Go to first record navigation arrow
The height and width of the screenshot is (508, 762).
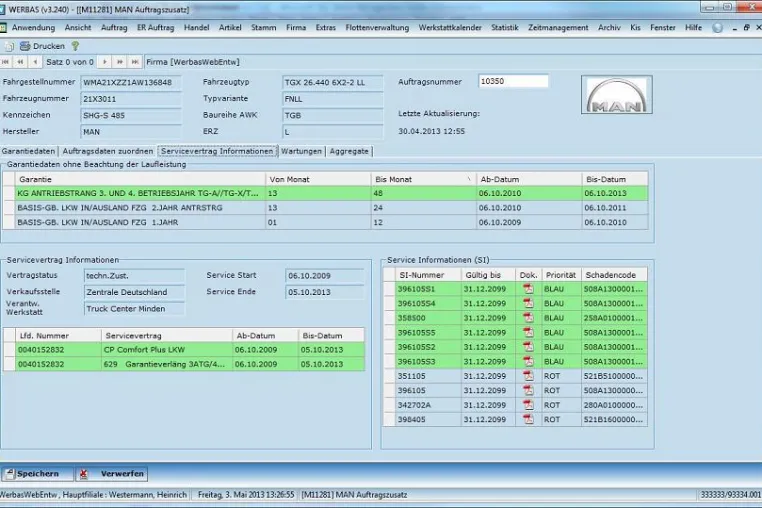(x=6, y=62)
